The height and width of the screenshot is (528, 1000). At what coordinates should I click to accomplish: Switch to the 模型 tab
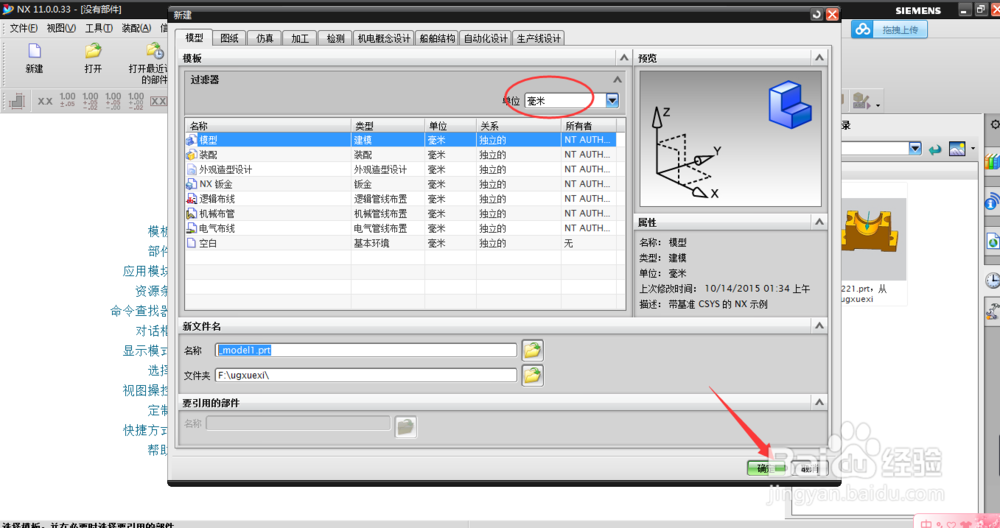(x=194, y=38)
